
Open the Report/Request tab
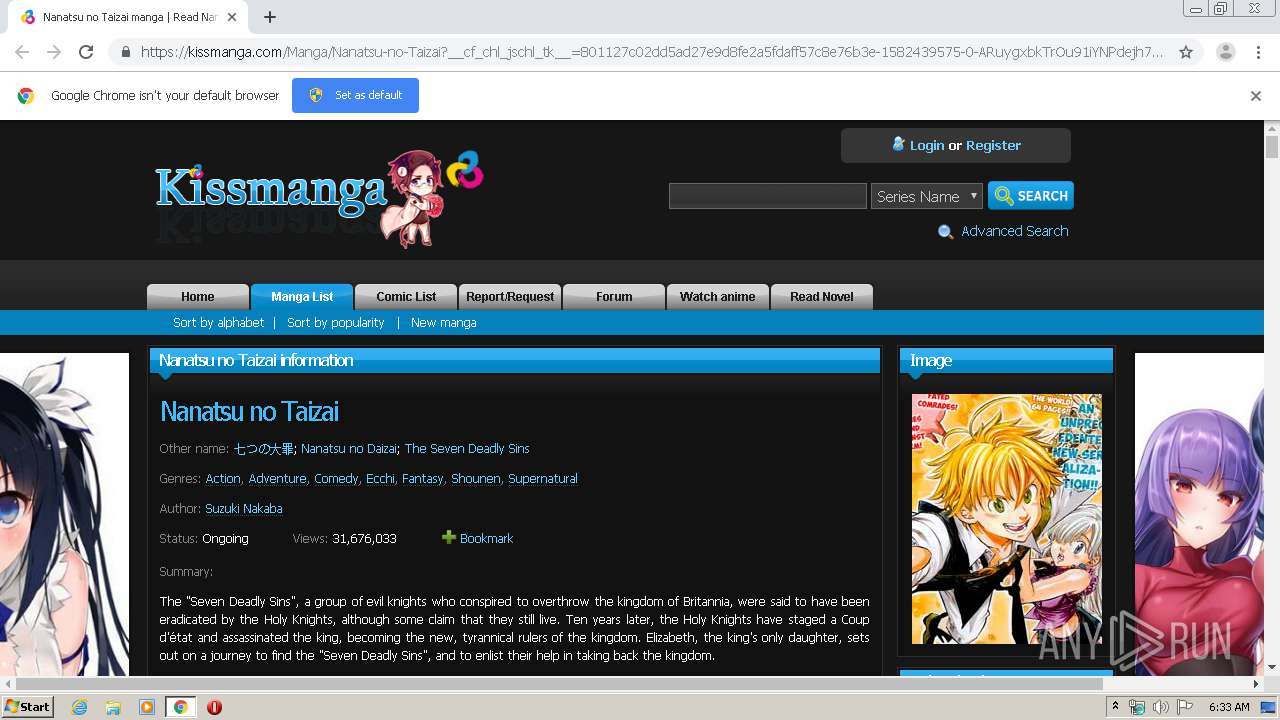(x=510, y=297)
